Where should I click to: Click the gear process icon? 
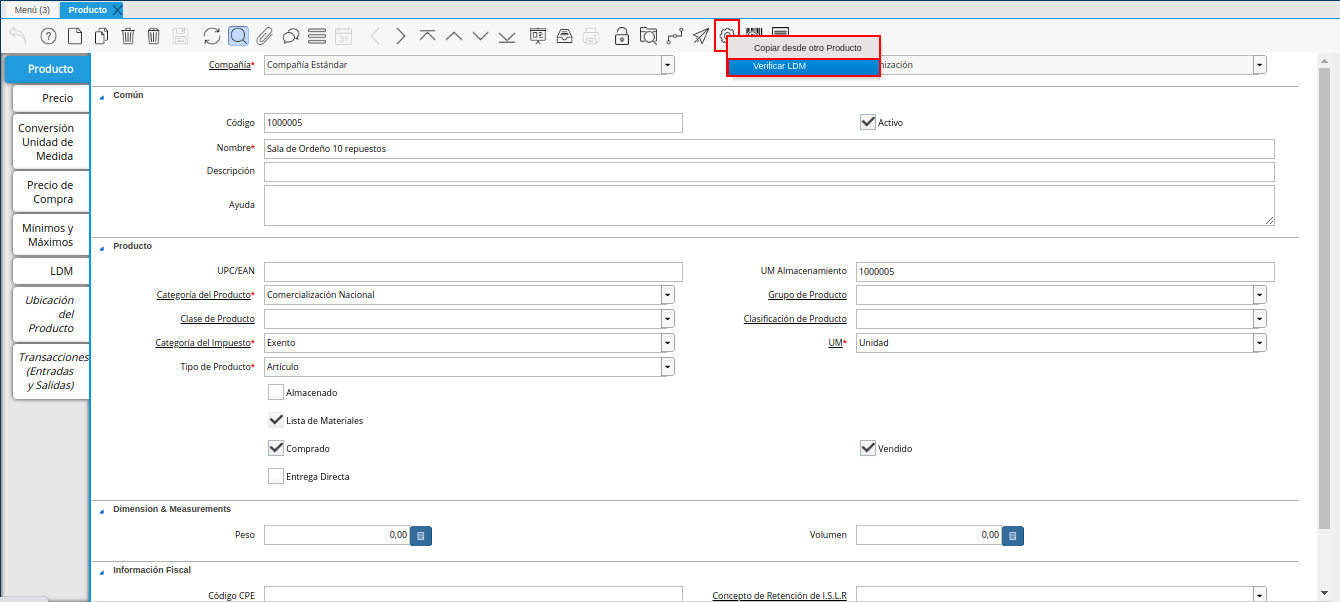pyautogui.click(x=727, y=36)
